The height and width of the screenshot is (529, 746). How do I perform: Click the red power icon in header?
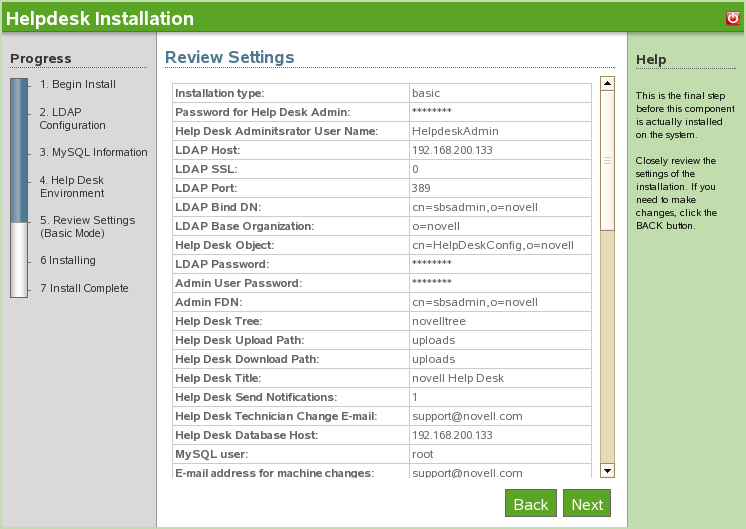pyautogui.click(x=732, y=18)
